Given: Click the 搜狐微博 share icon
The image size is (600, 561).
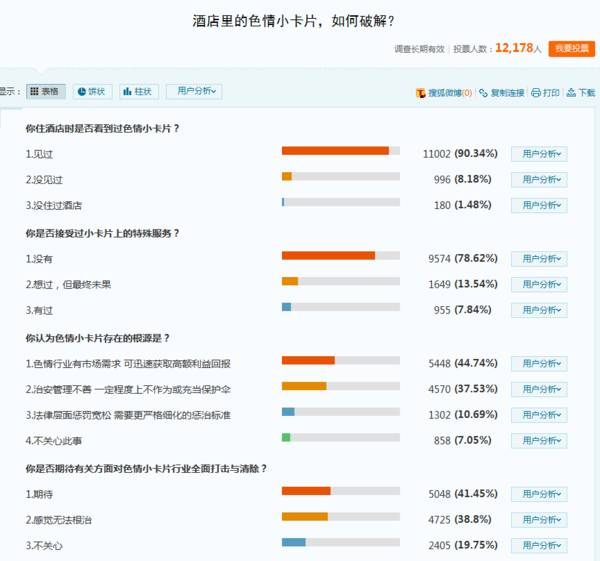Looking at the screenshot, I should coord(421,93).
